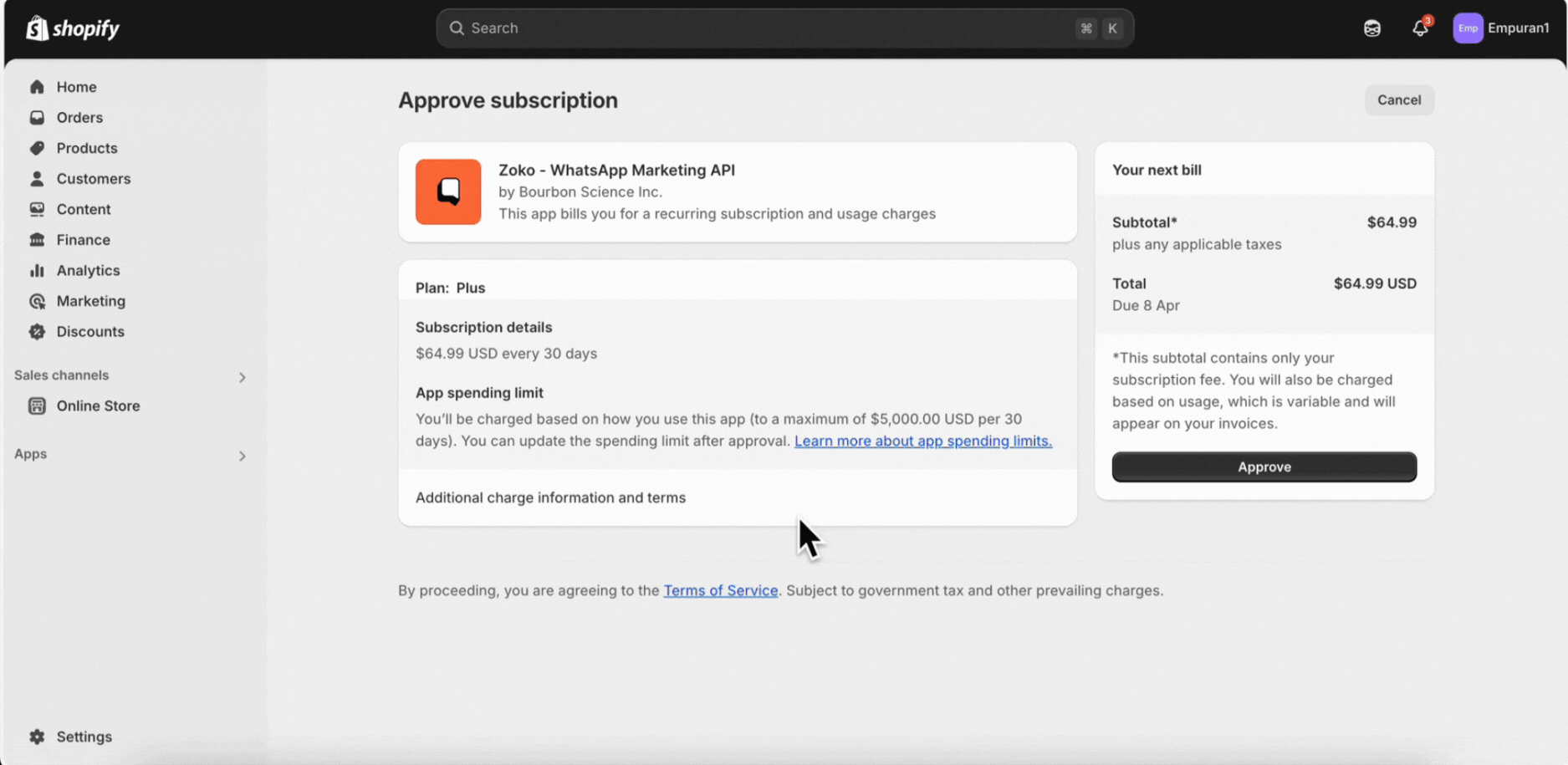Open Learn more about app spending limits link

click(x=923, y=441)
